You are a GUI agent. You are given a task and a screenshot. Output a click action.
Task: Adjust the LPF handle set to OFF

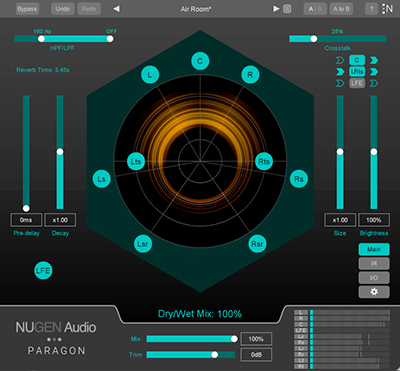(110, 39)
